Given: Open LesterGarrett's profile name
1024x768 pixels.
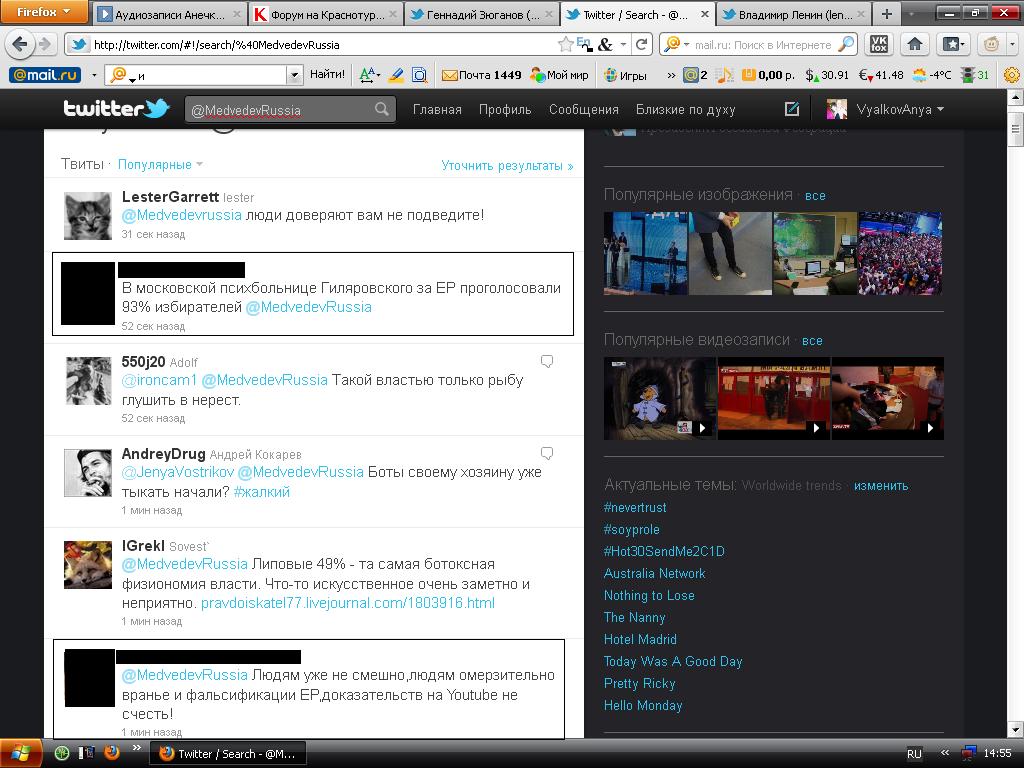Looking at the screenshot, I should click(x=170, y=197).
